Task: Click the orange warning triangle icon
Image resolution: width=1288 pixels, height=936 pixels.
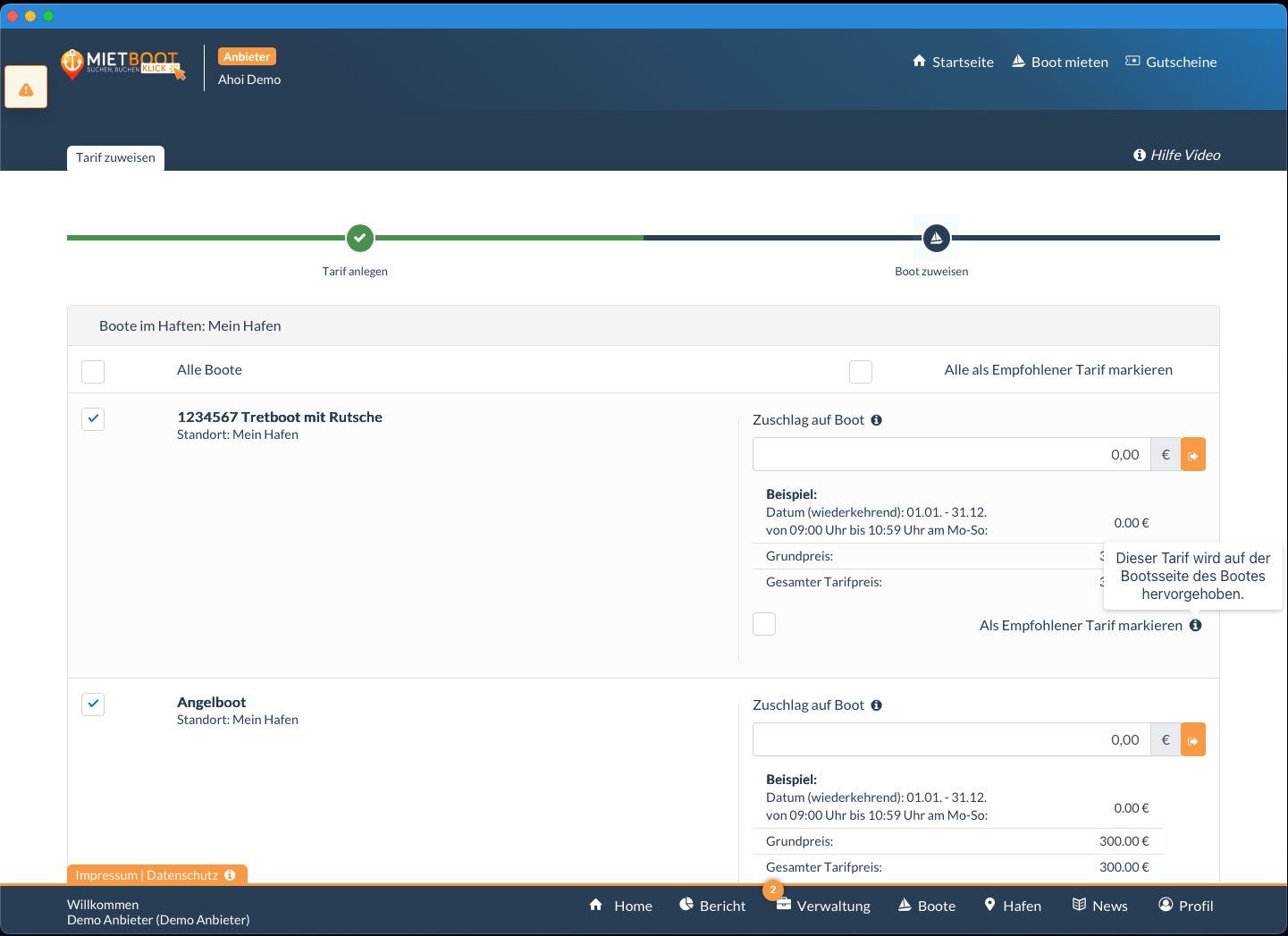Action: tap(26, 89)
